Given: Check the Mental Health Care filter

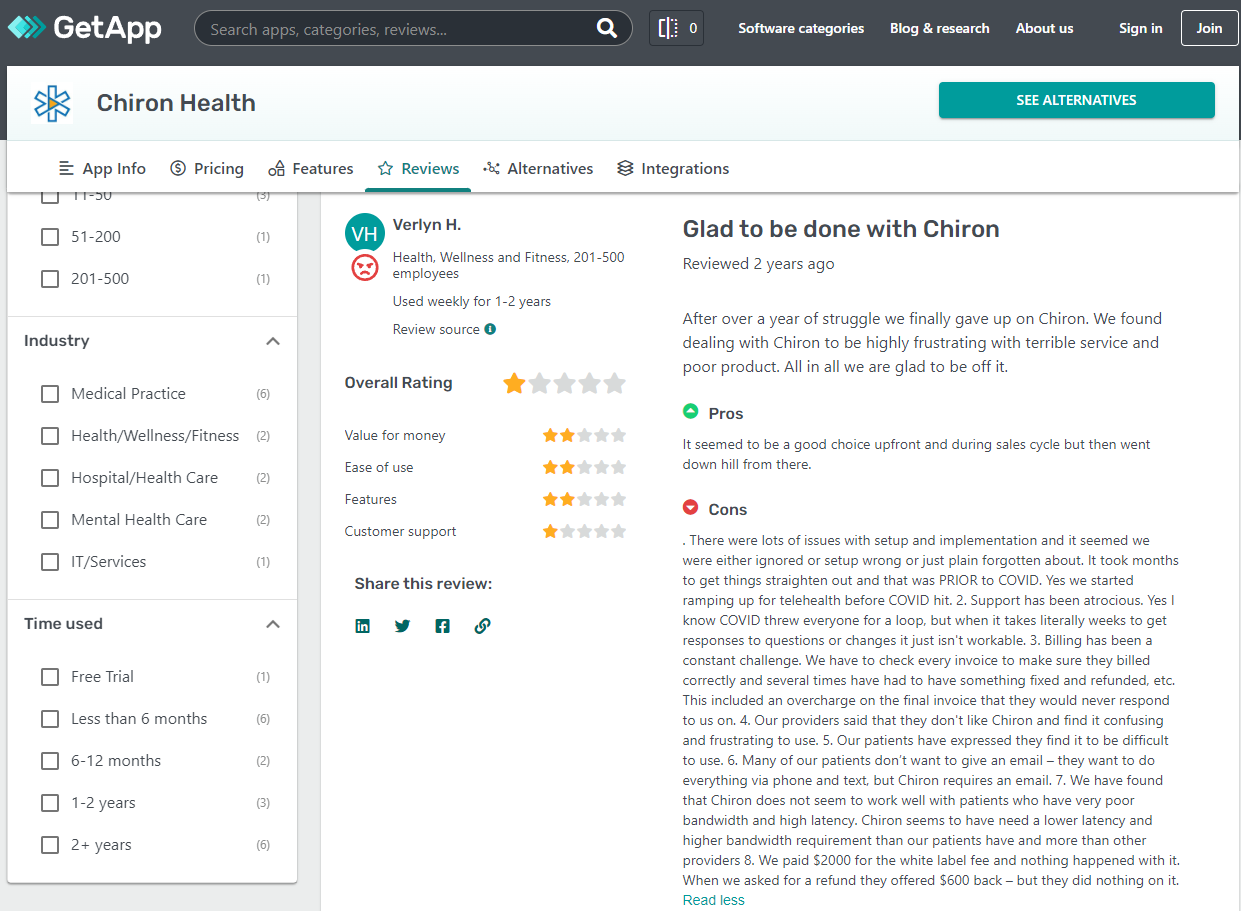Looking at the screenshot, I should point(50,520).
